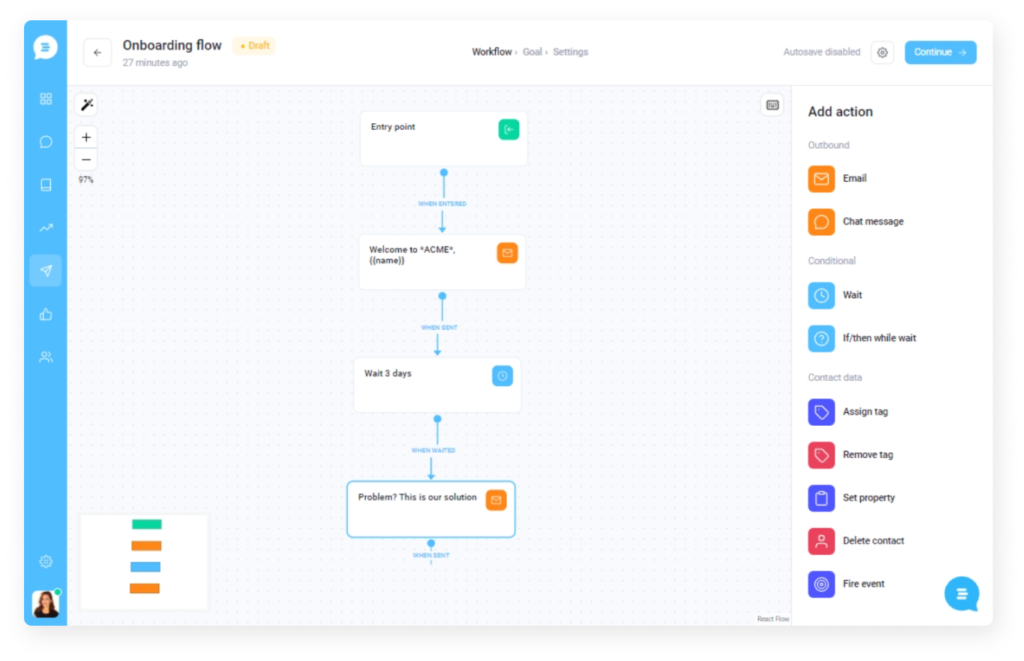
Task: Click the blue block in the minimap
Action: click(145, 567)
